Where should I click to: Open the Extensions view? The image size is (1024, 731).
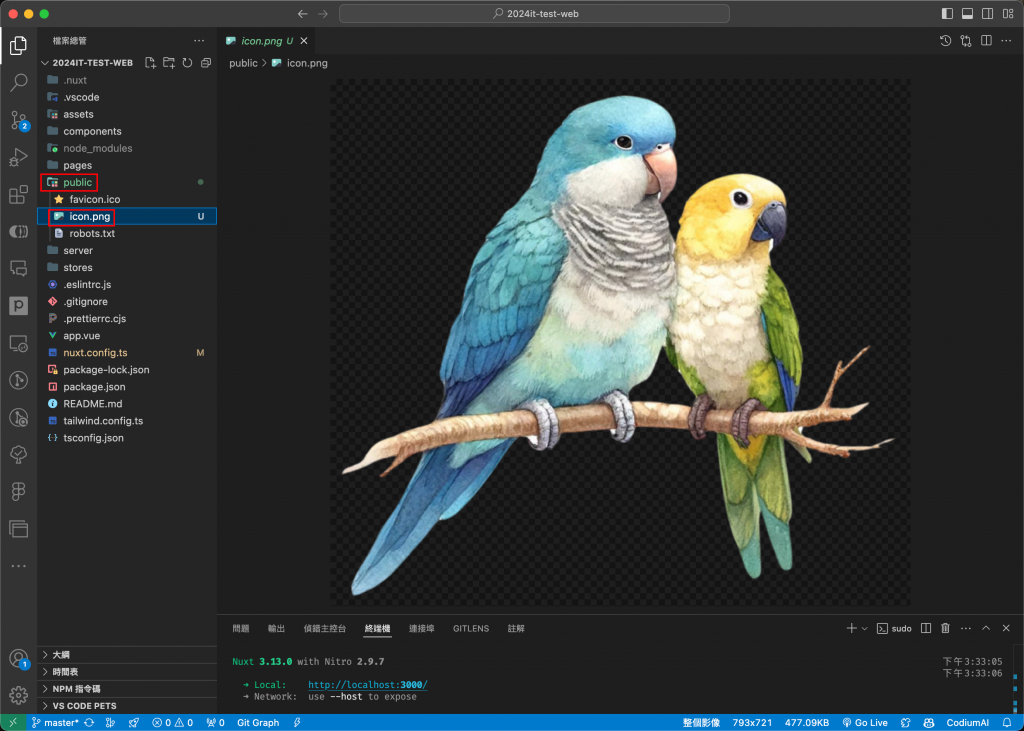(x=18, y=195)
